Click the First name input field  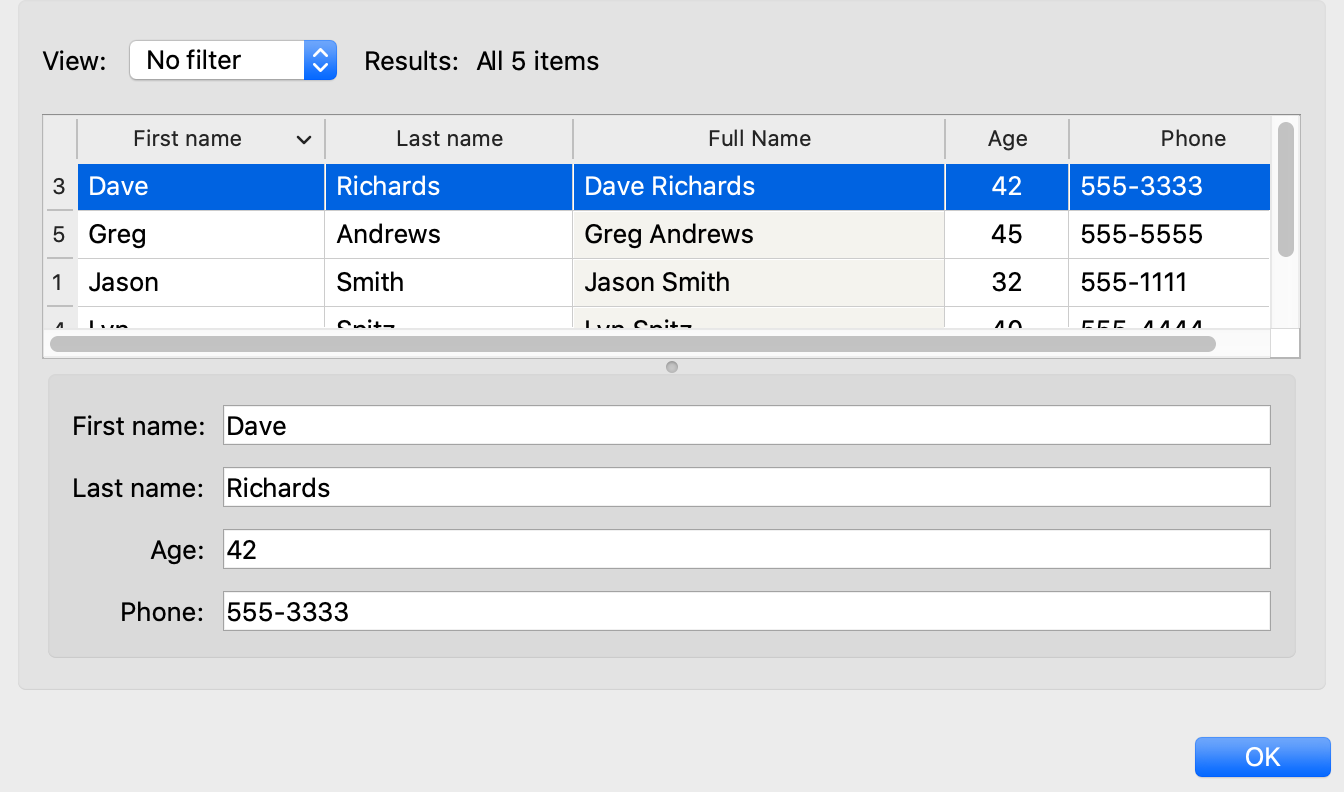pyautogui.click(x=746, y=425)
